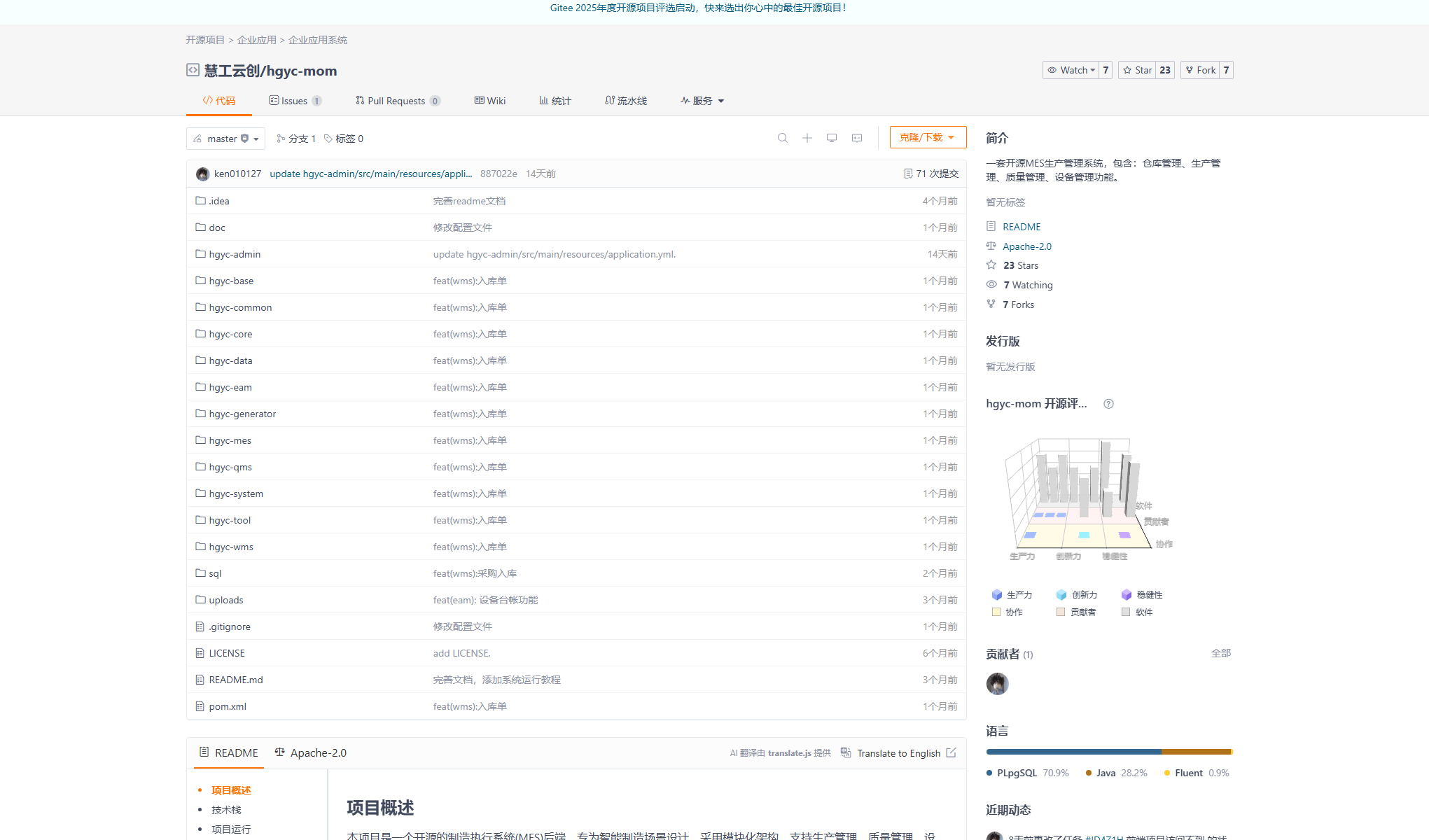Switch to the Issues tab
Viewport: 1429px width, 840px height.
coord(294,101)
